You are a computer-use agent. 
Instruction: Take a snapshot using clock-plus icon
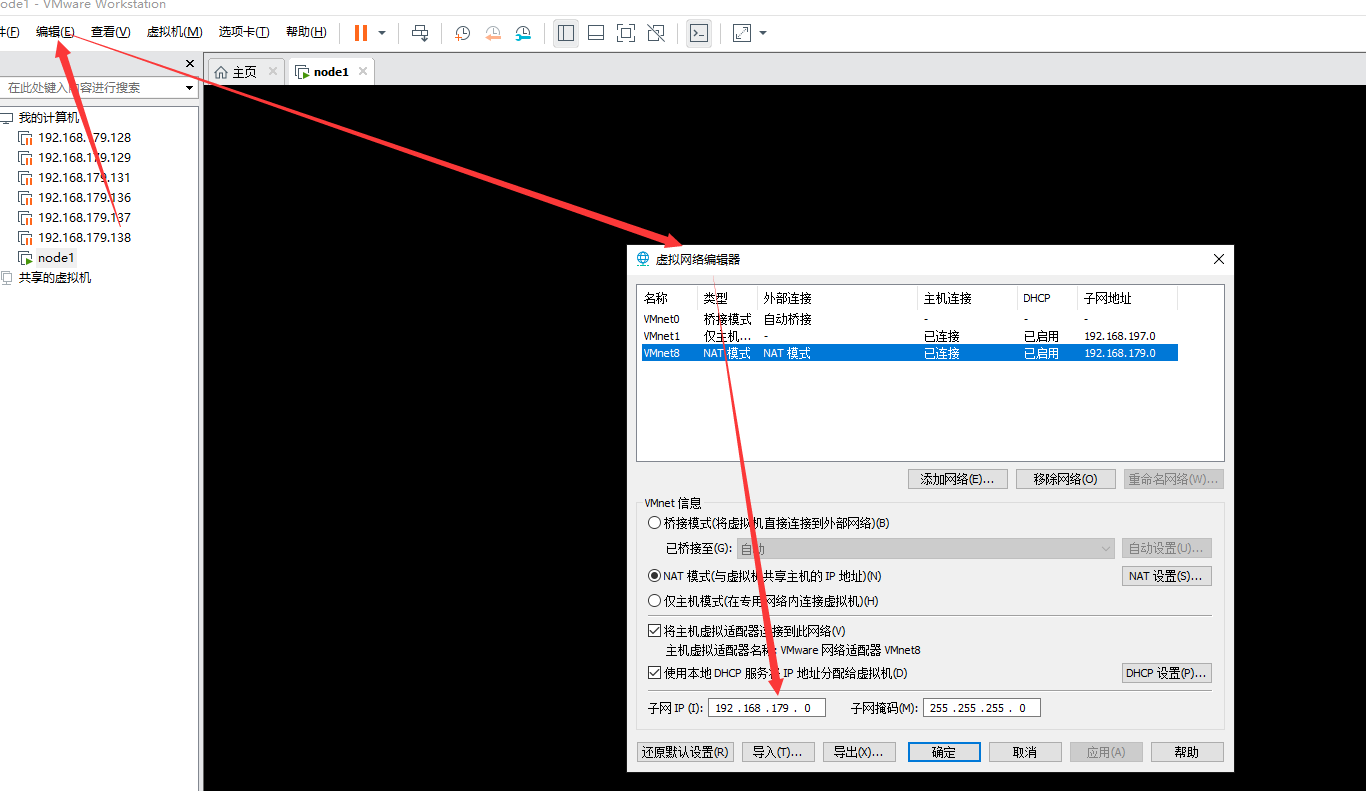(x=462, y=33)
